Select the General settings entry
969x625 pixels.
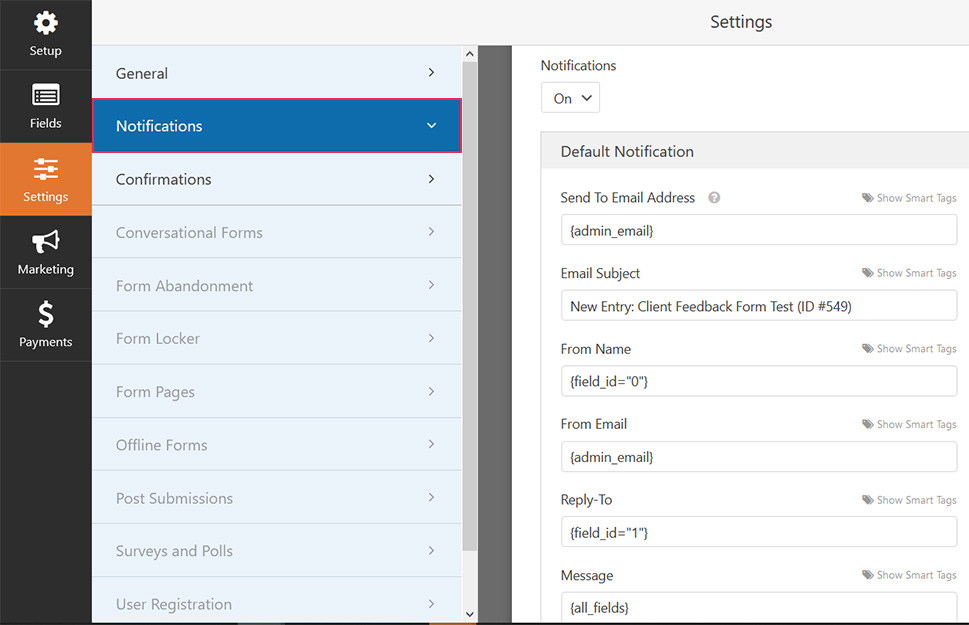[x=276, y=72]
